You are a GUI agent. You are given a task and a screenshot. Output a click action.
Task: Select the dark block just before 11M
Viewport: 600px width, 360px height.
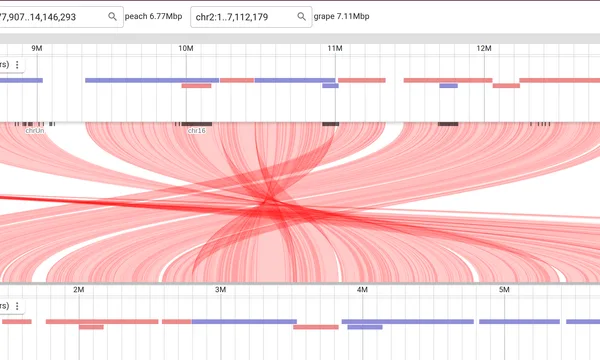(331, 124)
